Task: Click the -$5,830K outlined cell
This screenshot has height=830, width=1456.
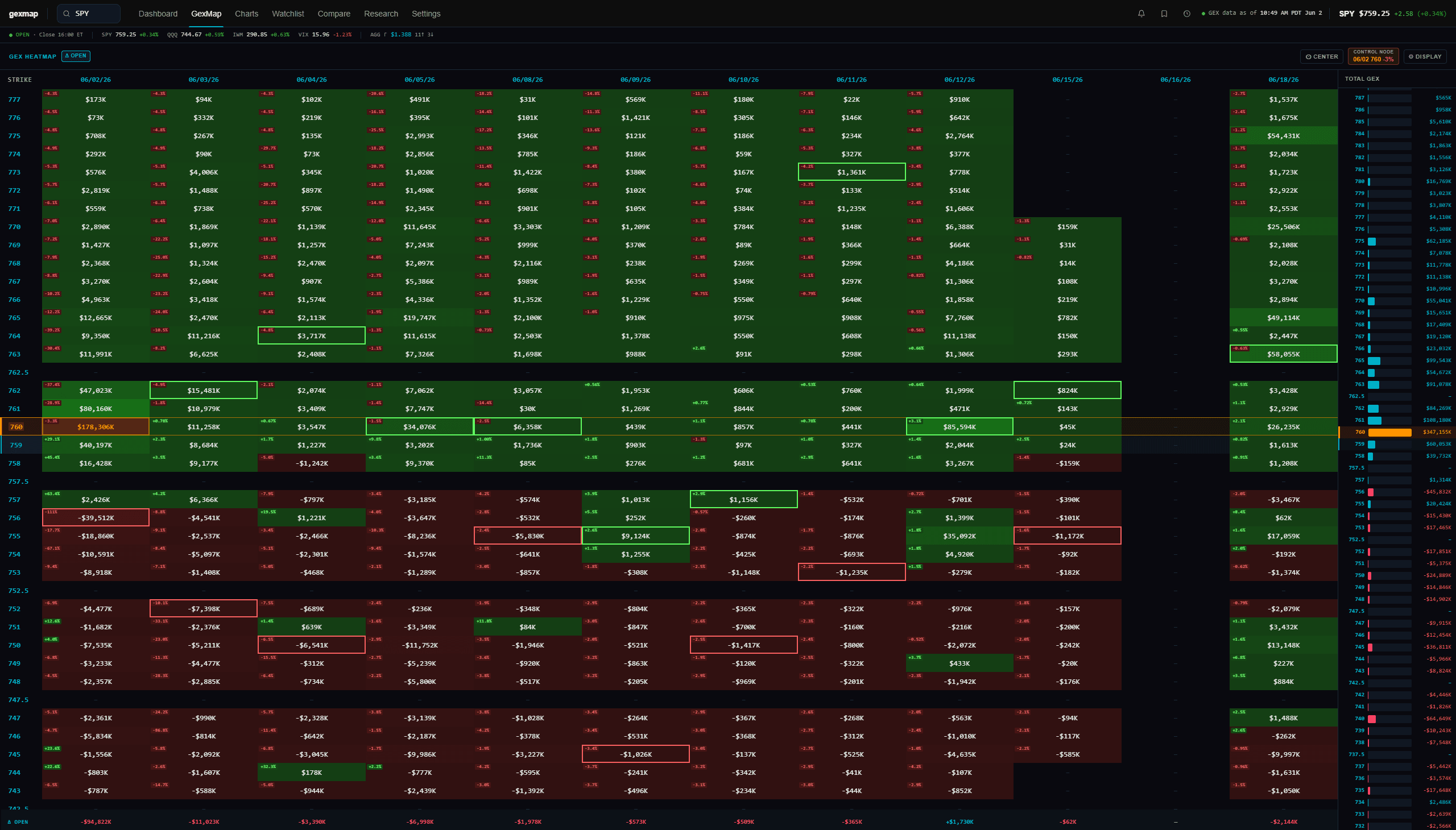Action: [x=528, y=536]
